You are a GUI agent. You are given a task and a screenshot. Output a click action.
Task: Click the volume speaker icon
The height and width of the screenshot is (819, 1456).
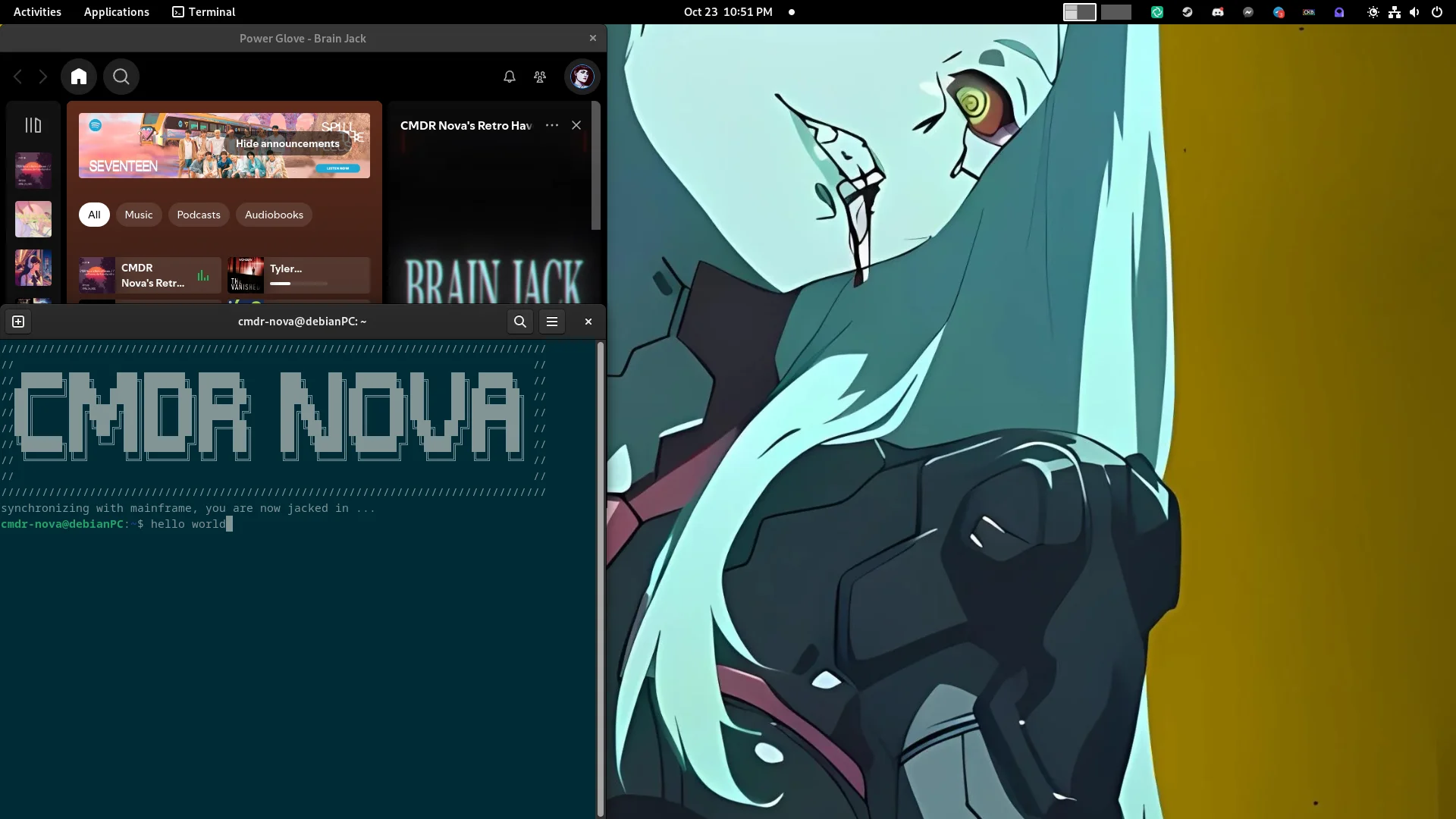[1414, 12]
